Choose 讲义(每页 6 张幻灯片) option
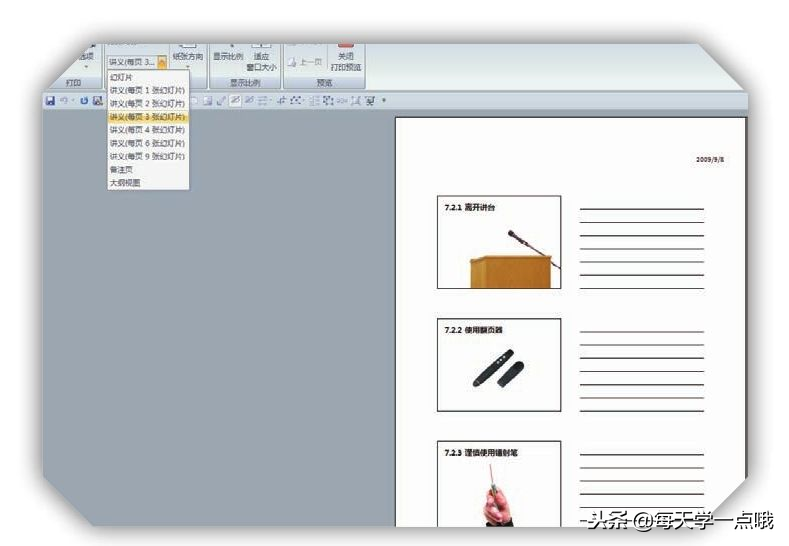This screenshot has width=789, height=546. click(x=148, y=143)
